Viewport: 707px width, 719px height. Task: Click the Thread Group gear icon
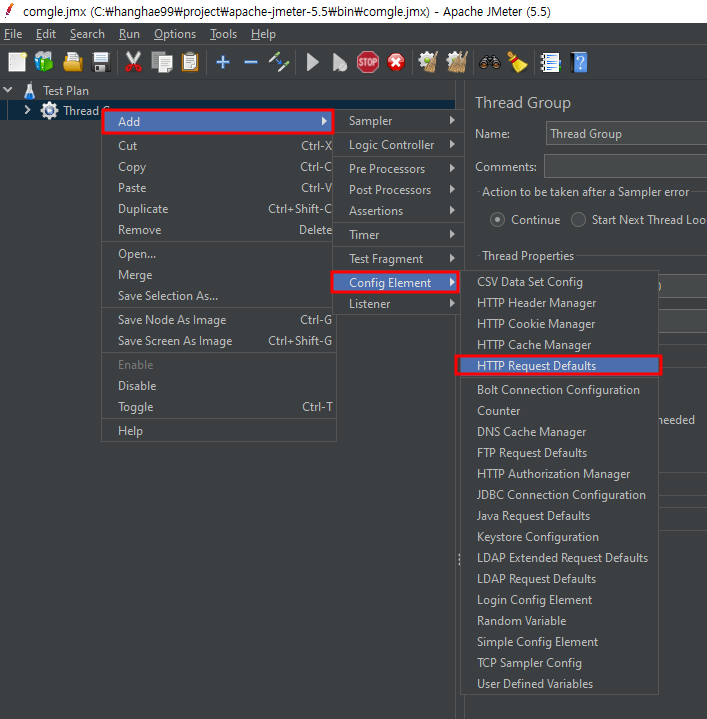[x=49, y=111]
